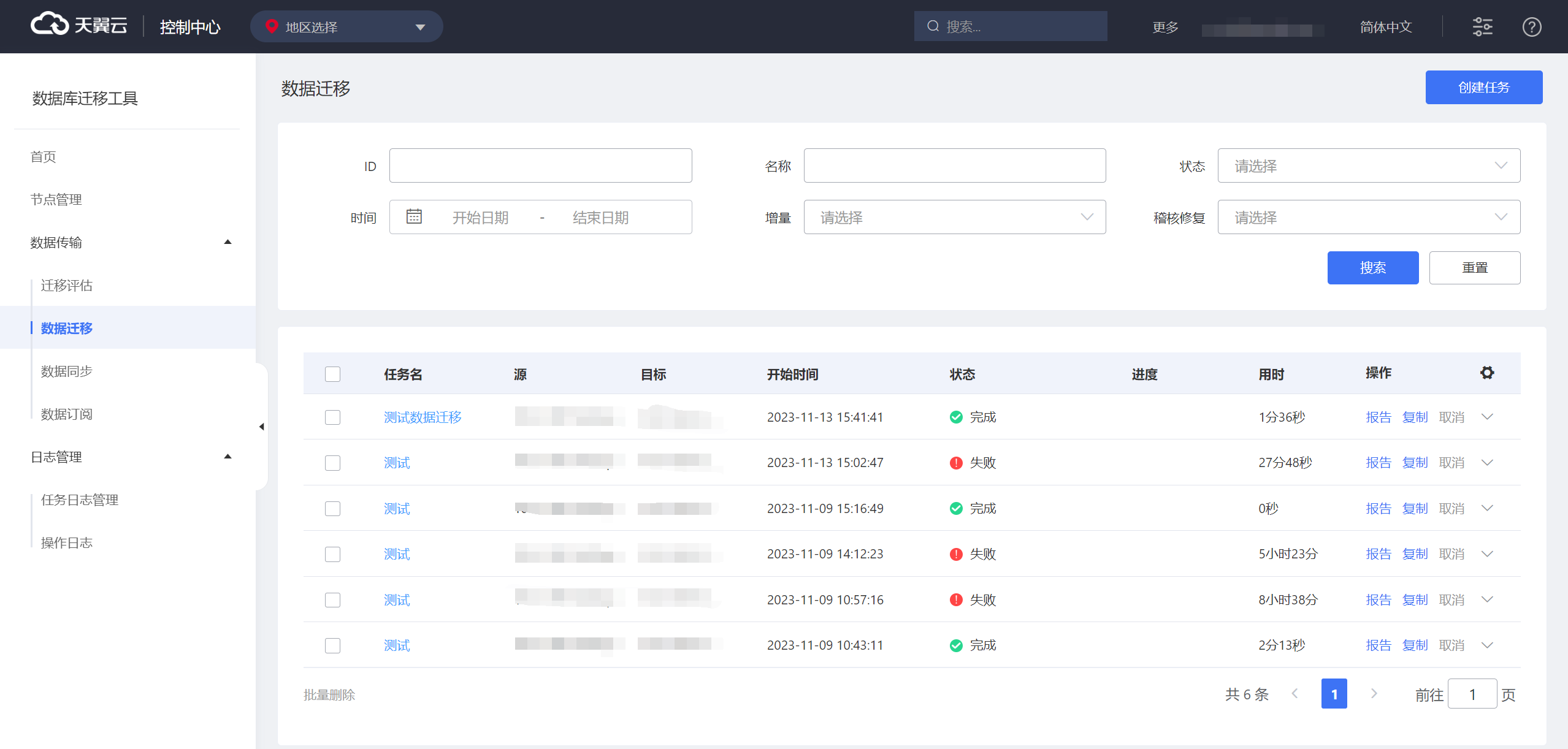Click the 开始日期 date field

point(480,218)
